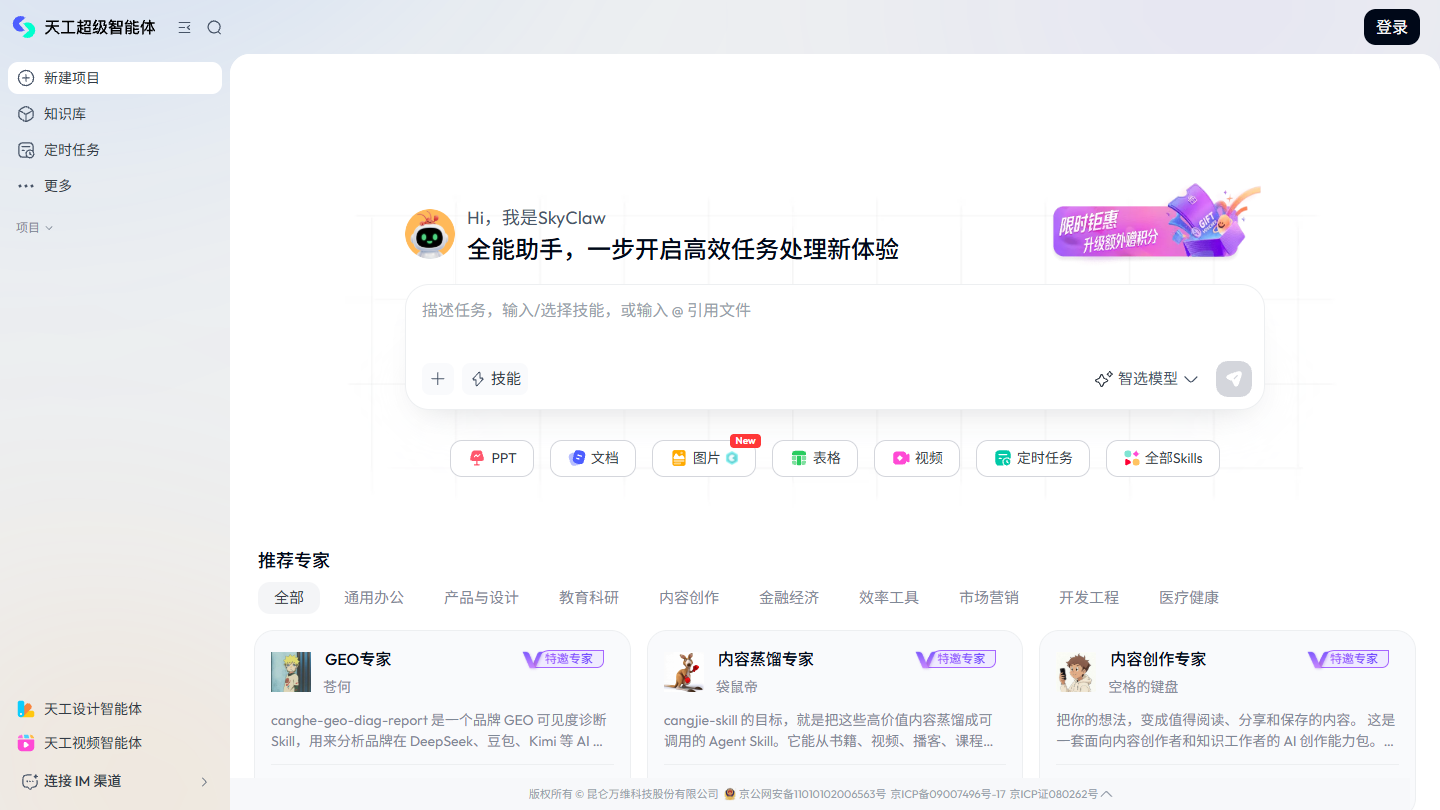
Task: Click the 登录 button
Action: click(x=1392, y=27)
